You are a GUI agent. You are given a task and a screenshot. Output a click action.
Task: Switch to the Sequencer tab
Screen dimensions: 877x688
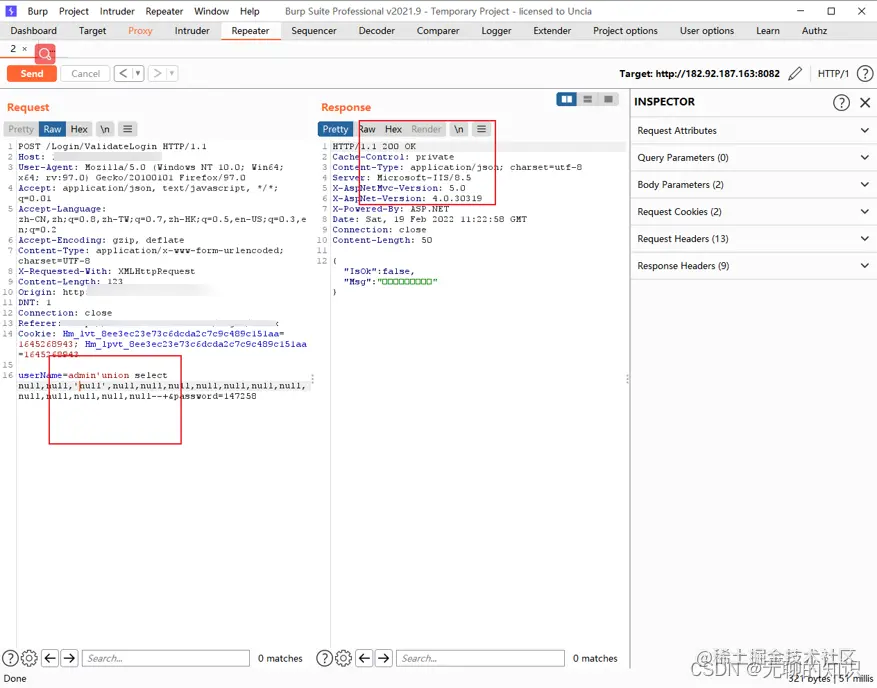click(x=314, y=31)
